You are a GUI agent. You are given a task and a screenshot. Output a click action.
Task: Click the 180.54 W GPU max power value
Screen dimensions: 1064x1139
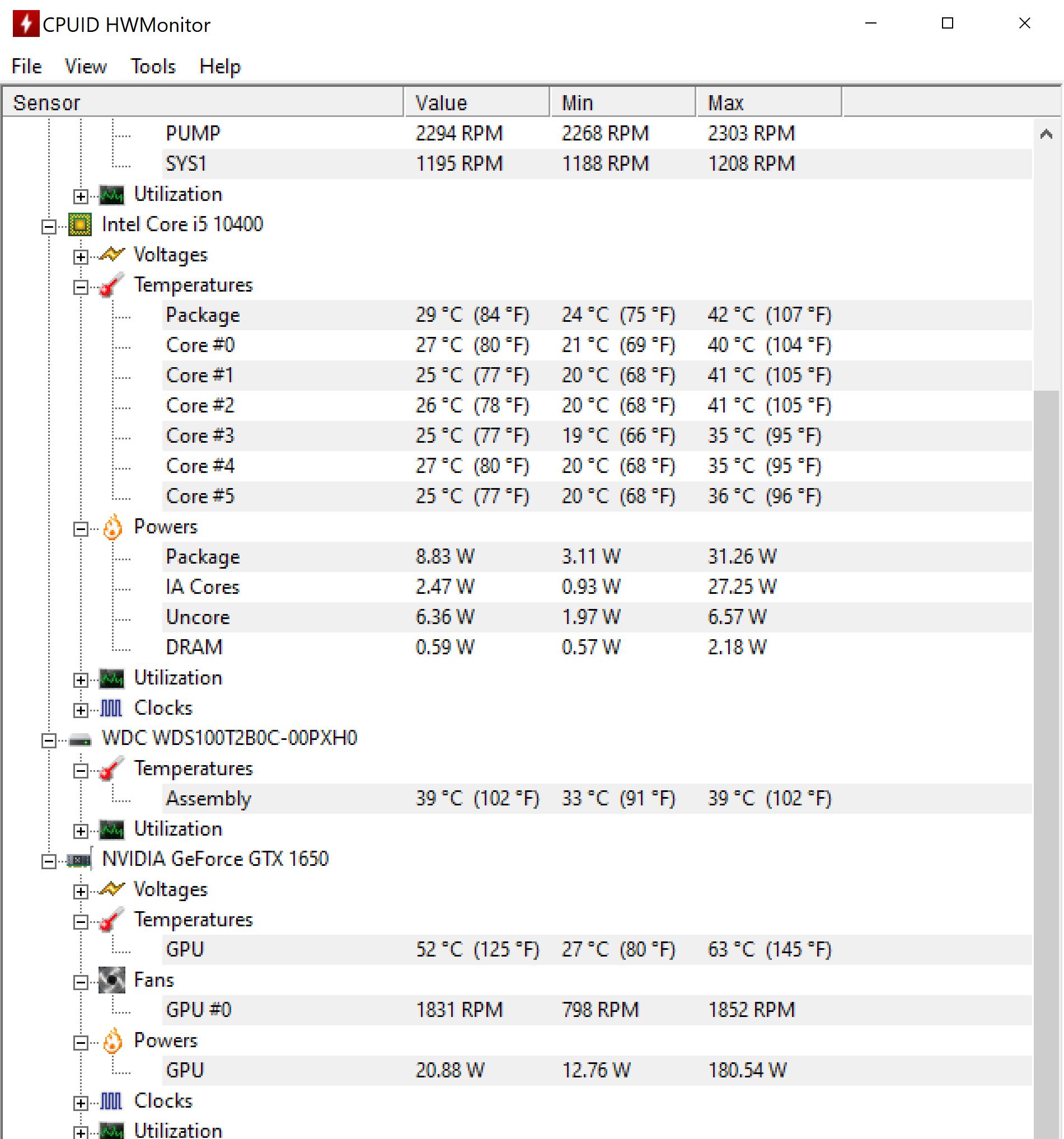(748, 1070)
